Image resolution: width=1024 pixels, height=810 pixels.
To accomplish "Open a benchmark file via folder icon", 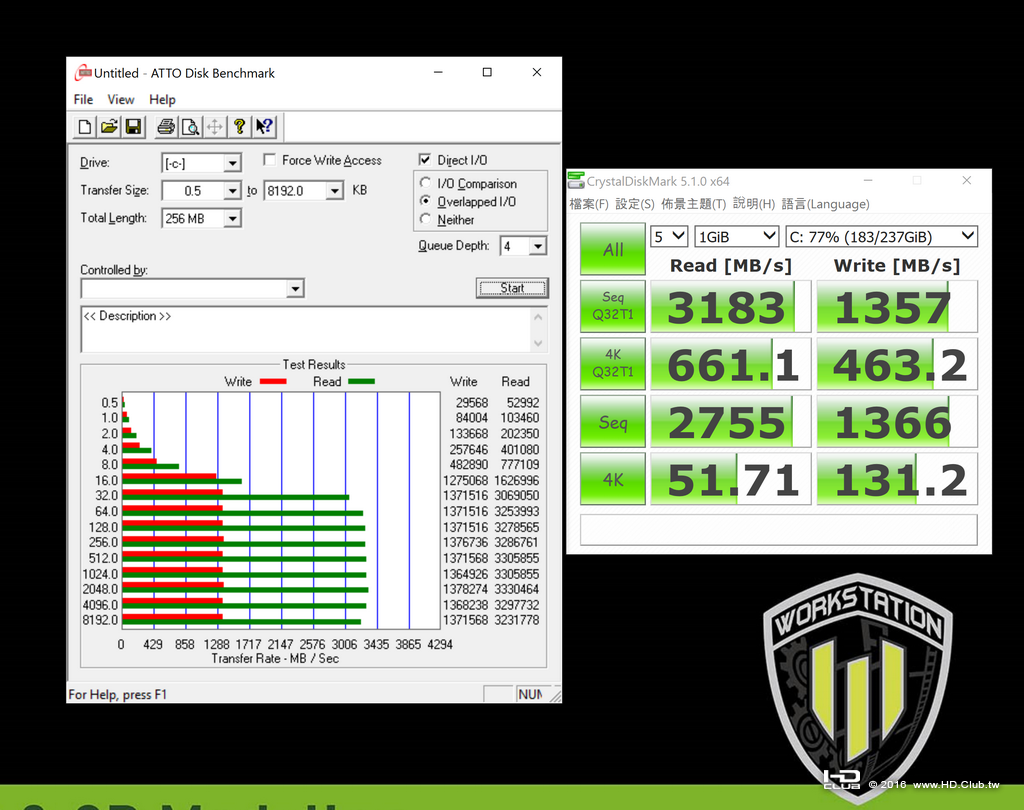I will click(109, 127).
